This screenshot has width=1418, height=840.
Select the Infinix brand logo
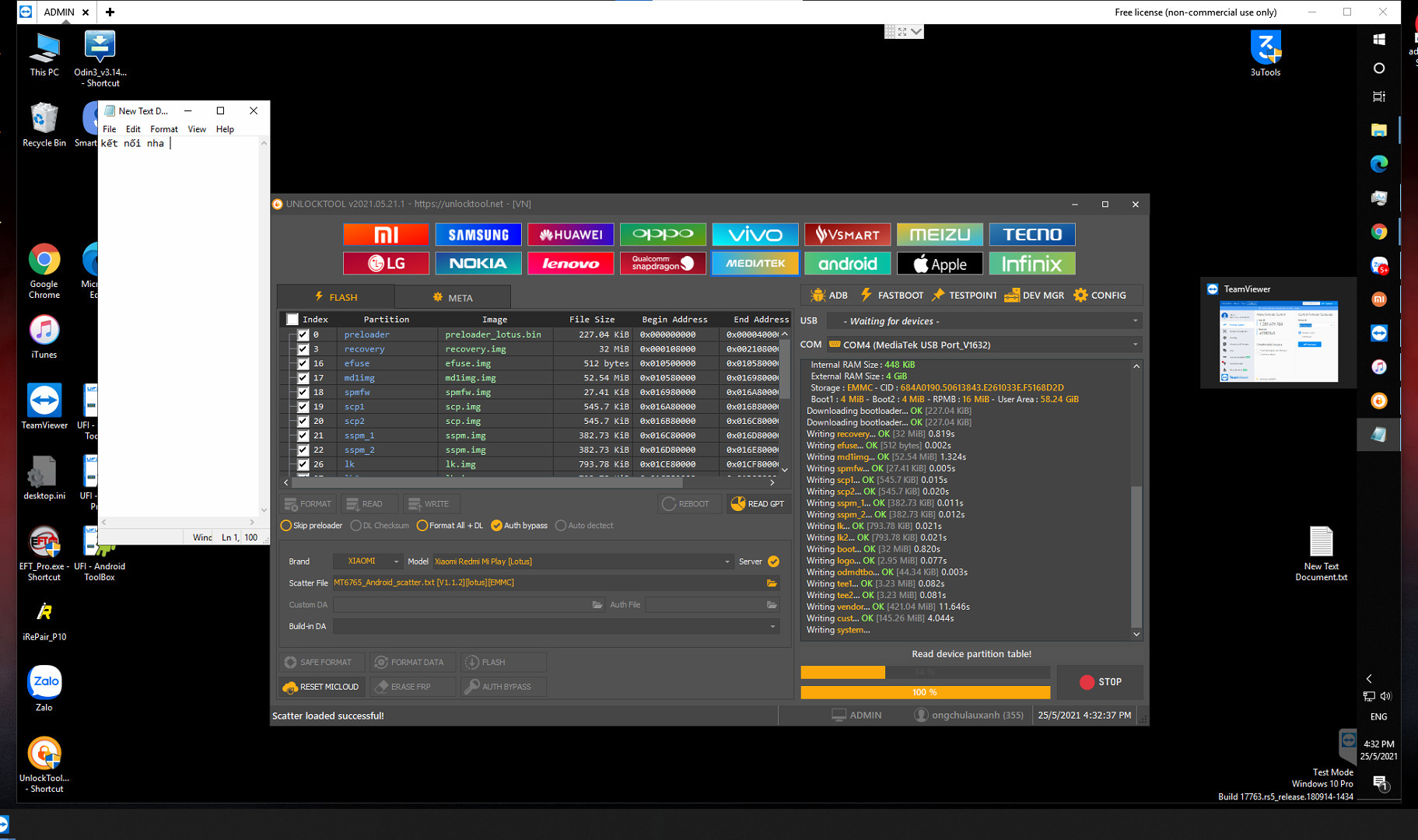click(x=1032, y=263)
